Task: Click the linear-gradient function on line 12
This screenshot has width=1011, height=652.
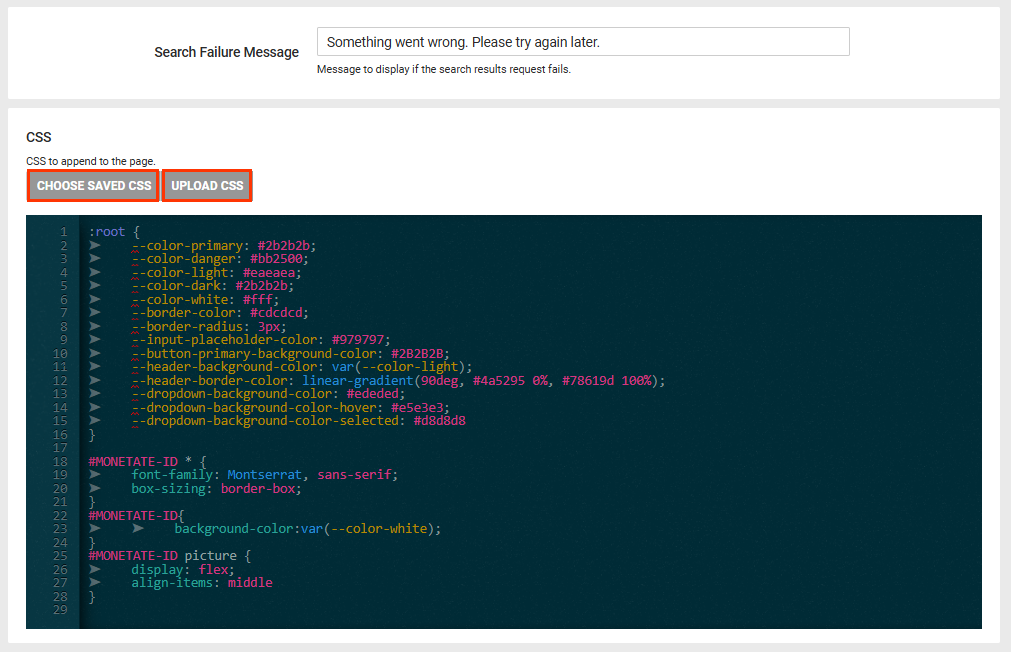Action: pos(358,381)
